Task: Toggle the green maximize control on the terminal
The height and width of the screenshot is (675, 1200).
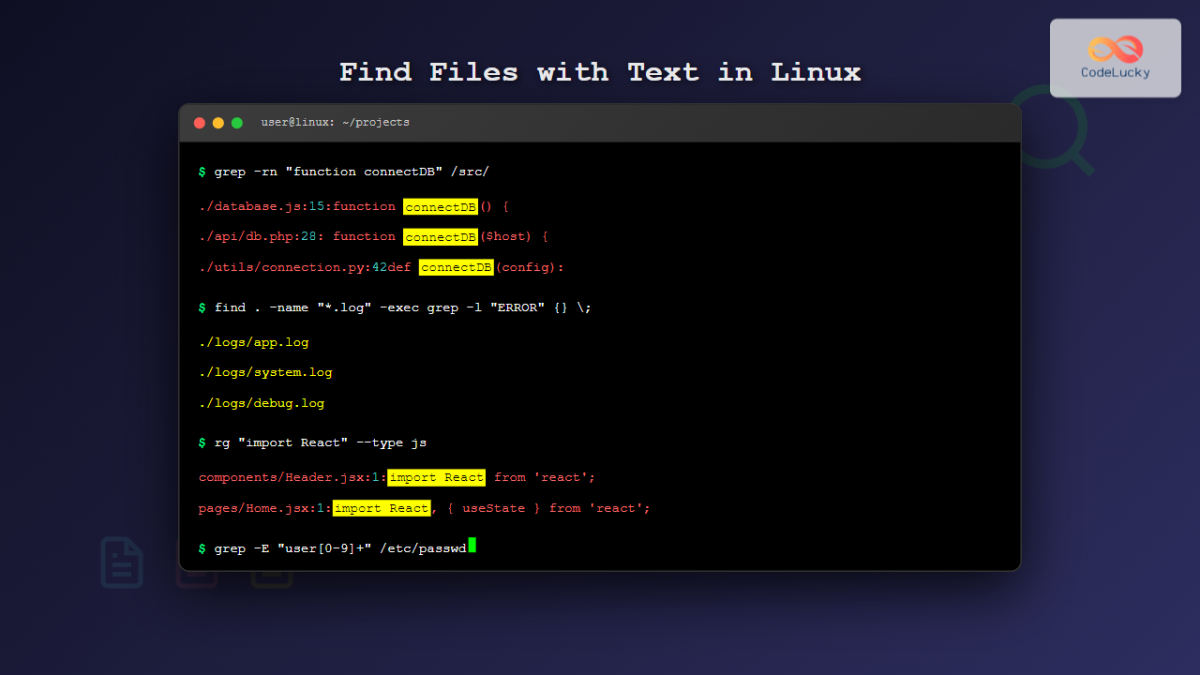Action: point(236,122)
